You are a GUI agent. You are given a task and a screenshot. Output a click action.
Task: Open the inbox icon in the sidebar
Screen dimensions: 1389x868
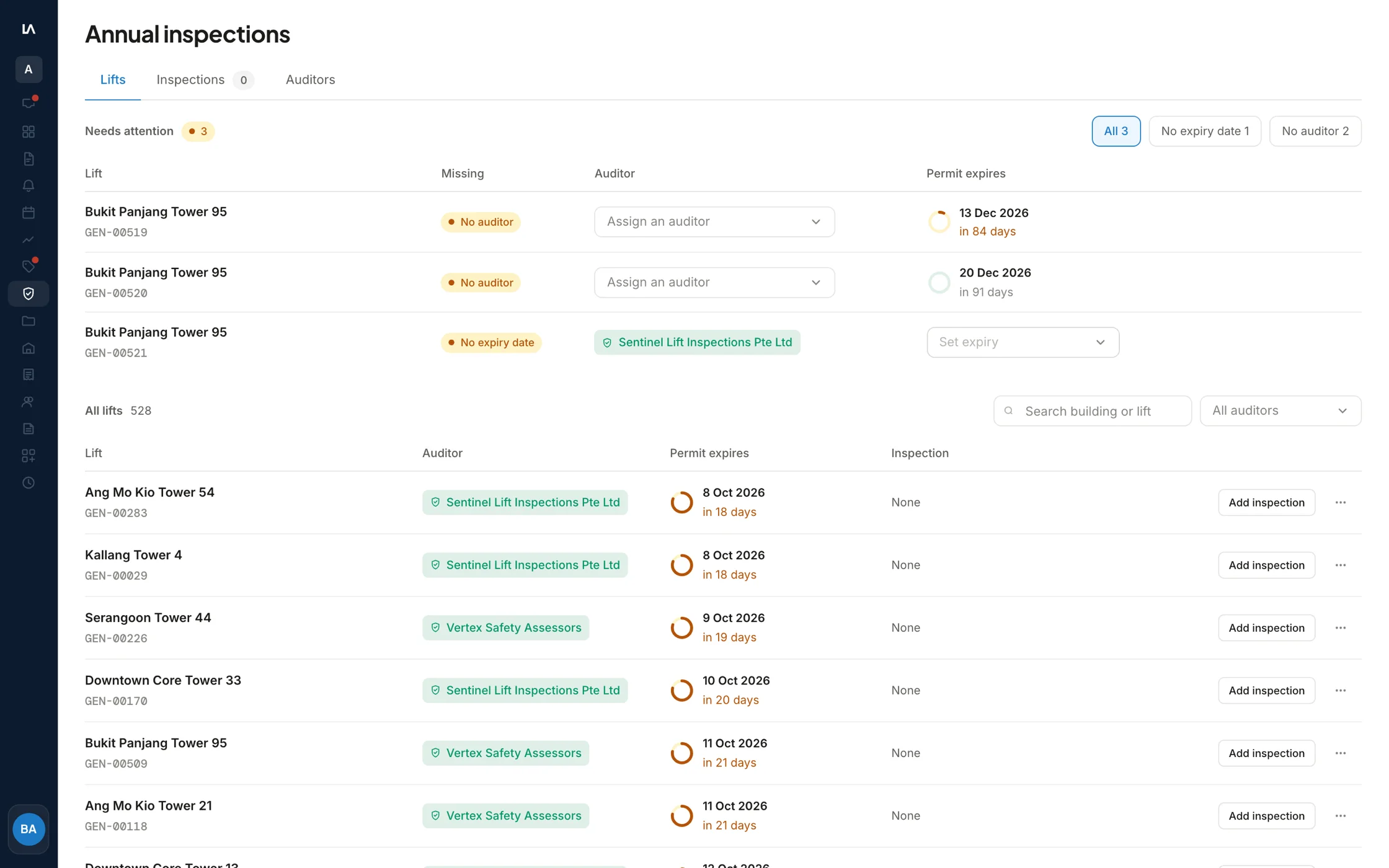29,104
